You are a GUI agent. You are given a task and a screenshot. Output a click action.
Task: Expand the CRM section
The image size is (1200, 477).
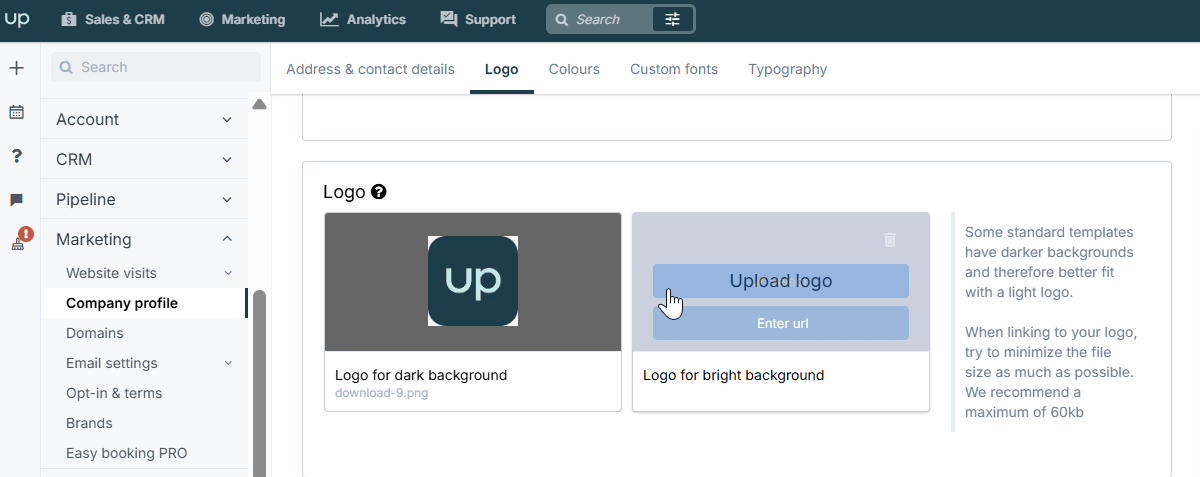144,159
